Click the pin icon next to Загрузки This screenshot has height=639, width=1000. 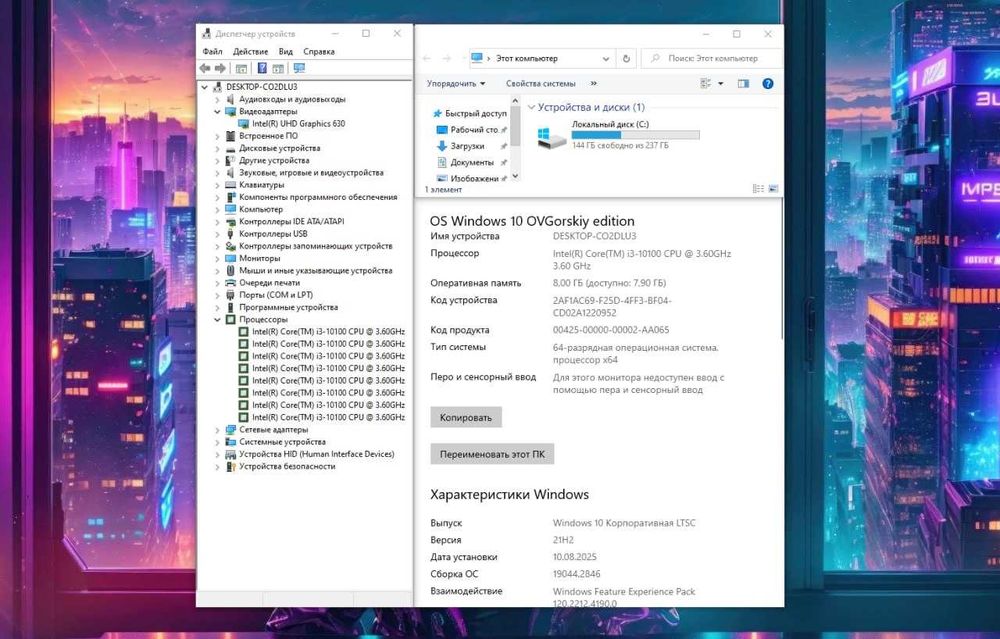click(504, 146)
